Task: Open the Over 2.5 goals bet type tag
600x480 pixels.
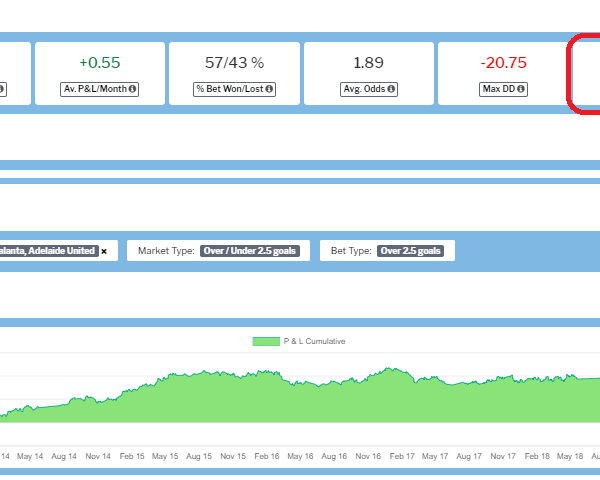Action: point(410,251)
